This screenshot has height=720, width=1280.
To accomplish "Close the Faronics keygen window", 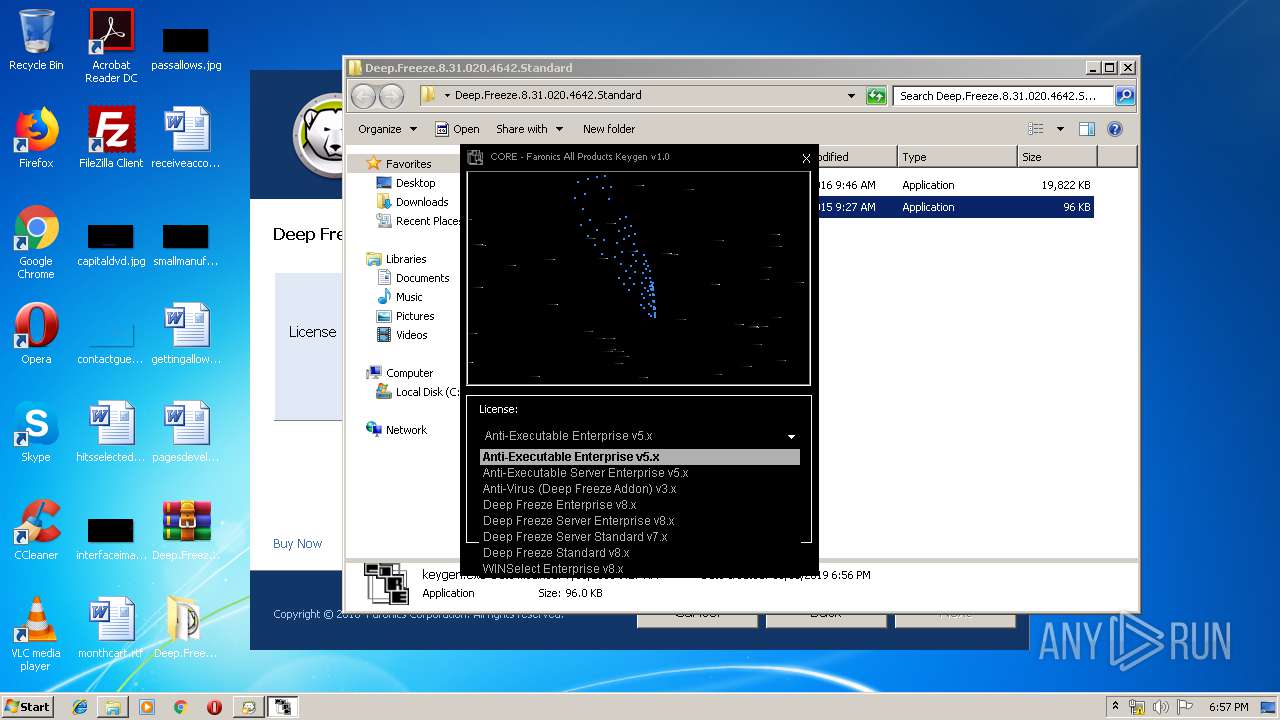I will [806, 158].
